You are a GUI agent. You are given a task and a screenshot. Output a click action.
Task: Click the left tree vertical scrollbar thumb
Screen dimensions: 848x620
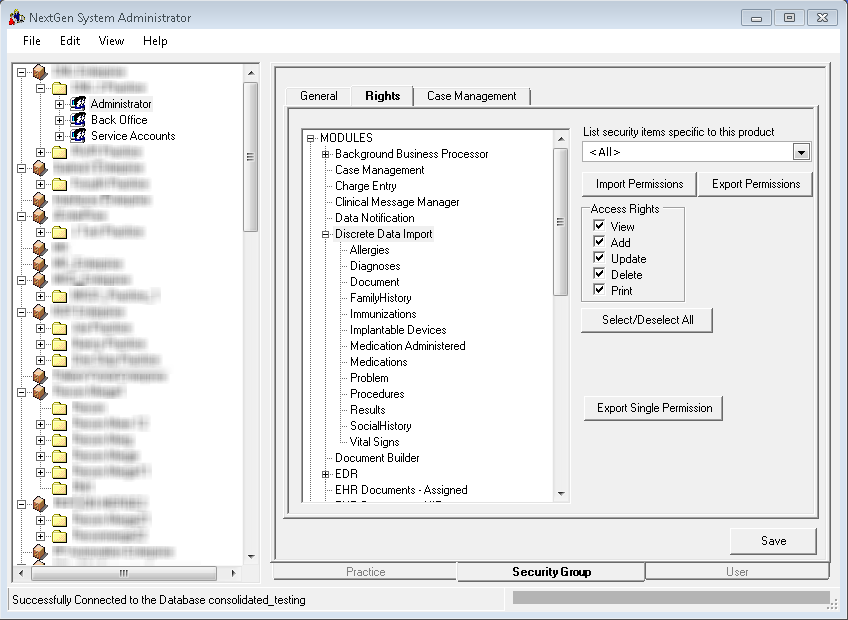tap(250, 157)
